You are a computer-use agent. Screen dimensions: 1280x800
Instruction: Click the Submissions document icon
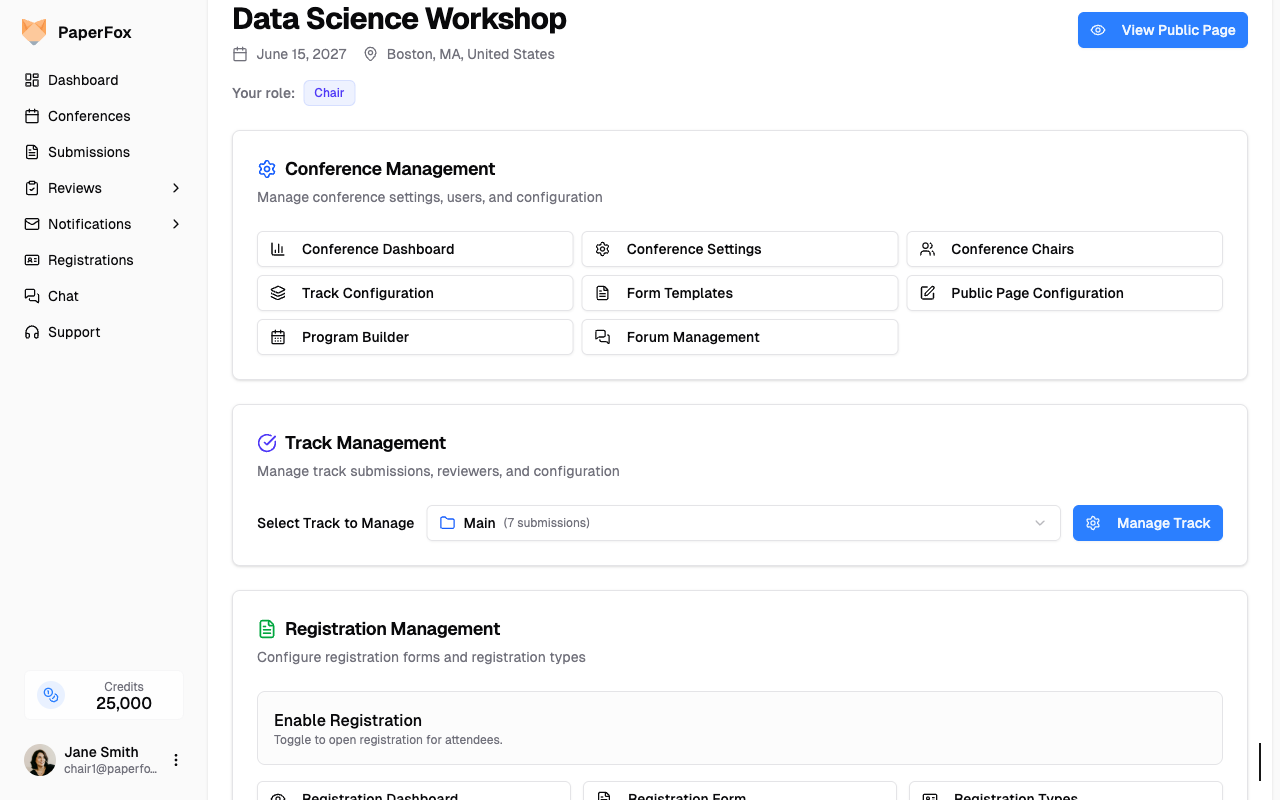coord(32,152)
